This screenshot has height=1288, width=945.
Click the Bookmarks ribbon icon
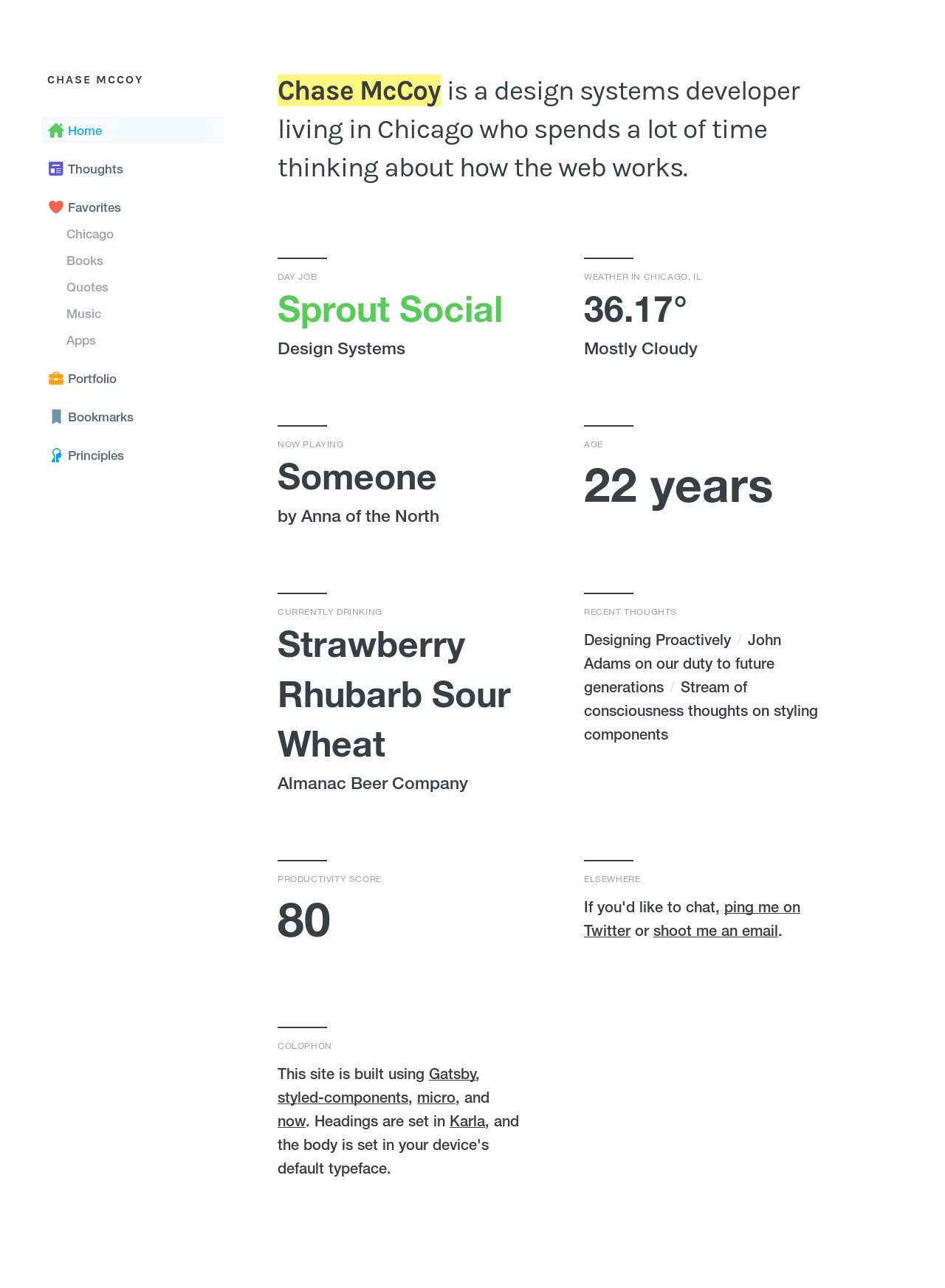tap(56, 417)
